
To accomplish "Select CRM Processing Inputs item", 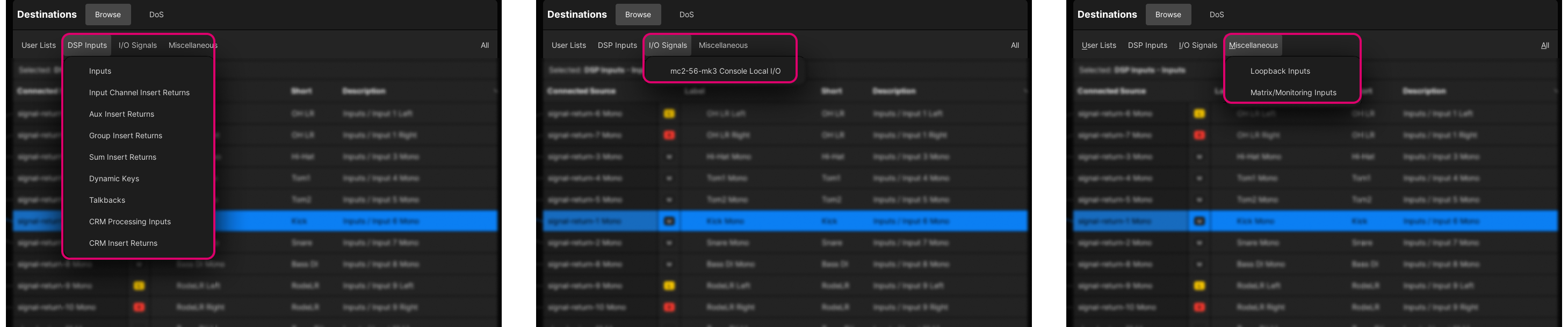I will 129,222.
